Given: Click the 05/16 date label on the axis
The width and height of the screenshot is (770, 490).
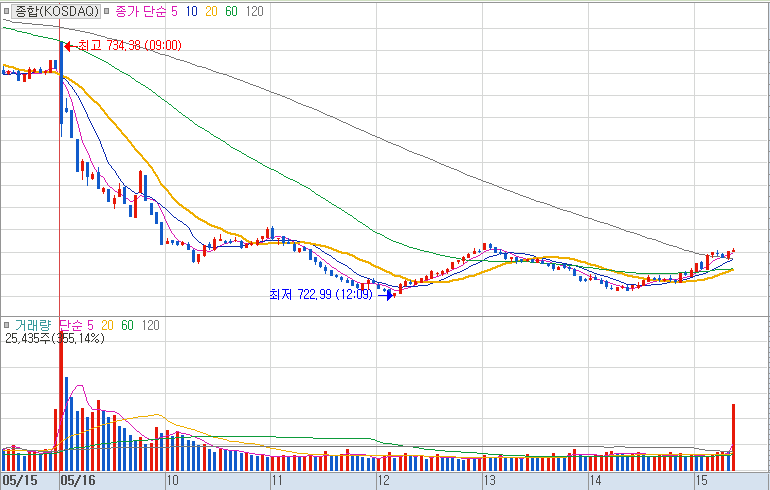Looking at the screenshot, I should coord(78,481).
